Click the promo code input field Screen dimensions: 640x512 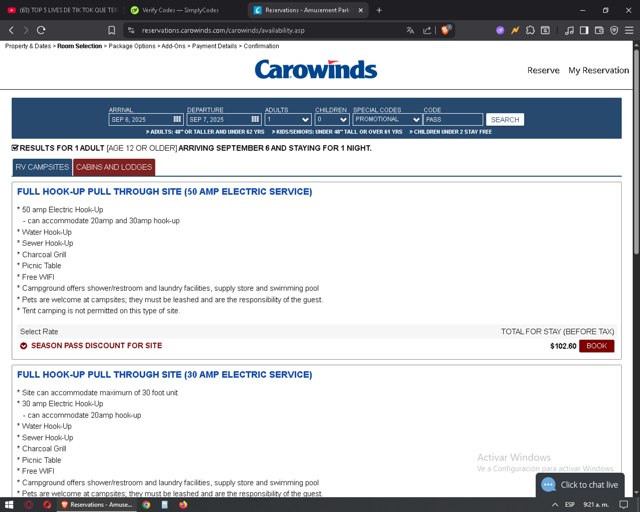pyautogui.click(x=453, y=119)
